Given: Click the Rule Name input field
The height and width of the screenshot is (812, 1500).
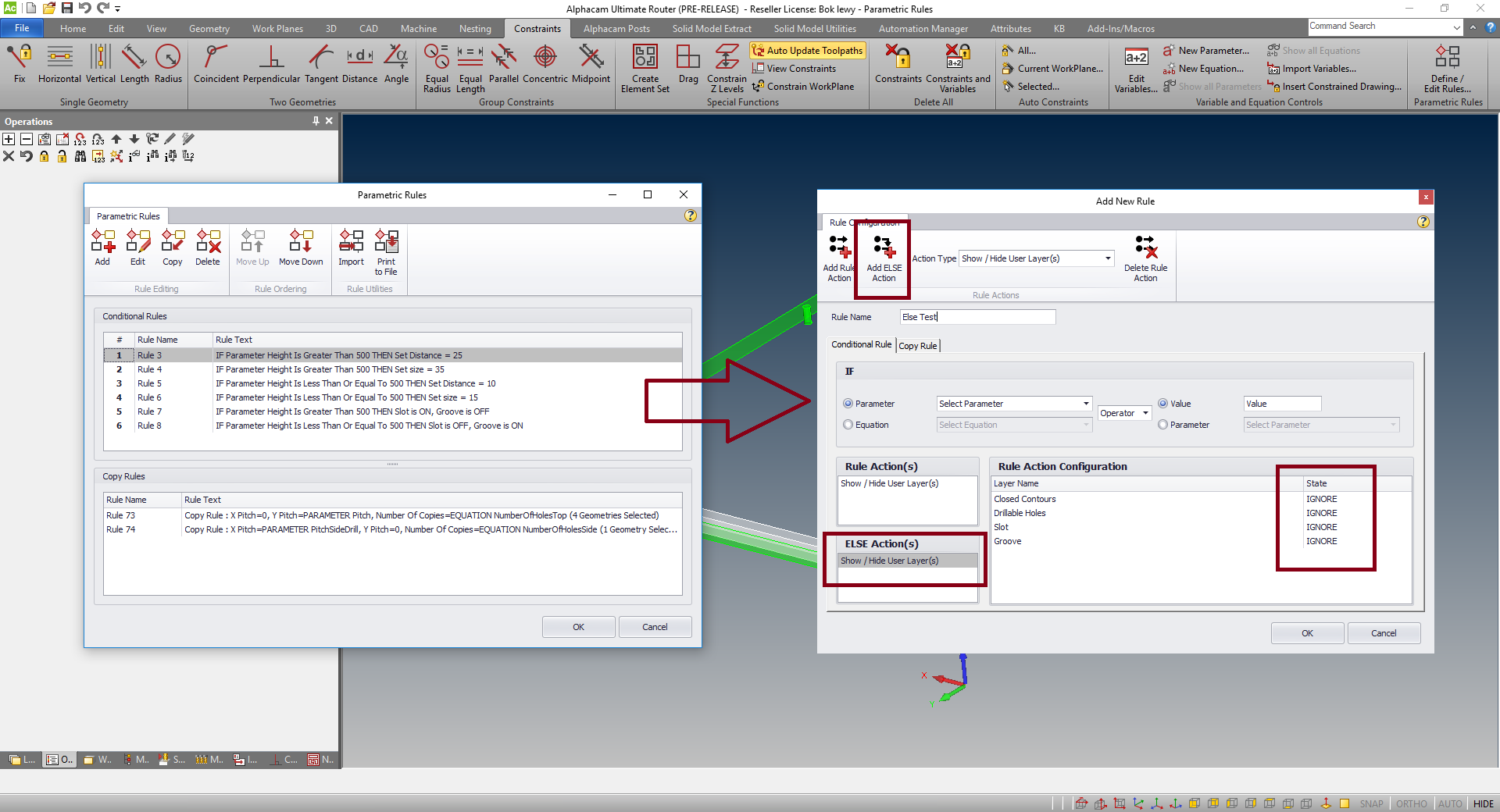Looking at the screenshot, I should click(x=977, y=317).
